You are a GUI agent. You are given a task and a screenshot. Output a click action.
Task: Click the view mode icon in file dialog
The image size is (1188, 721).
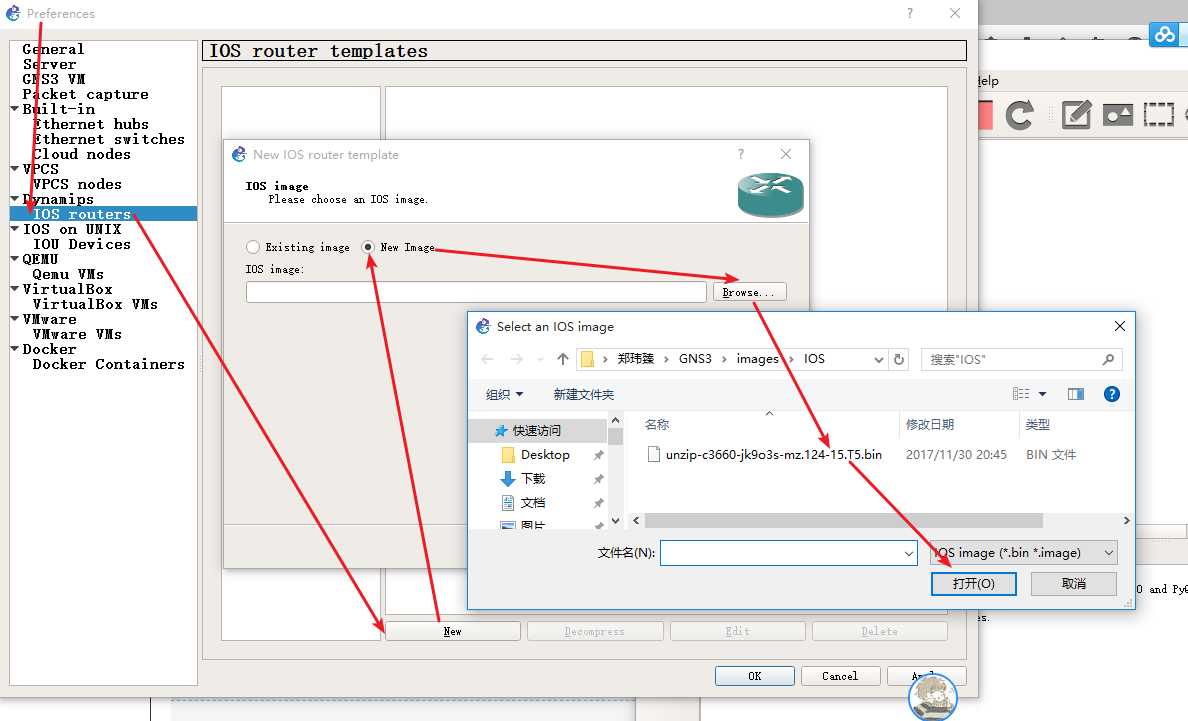coord(1021,394)
